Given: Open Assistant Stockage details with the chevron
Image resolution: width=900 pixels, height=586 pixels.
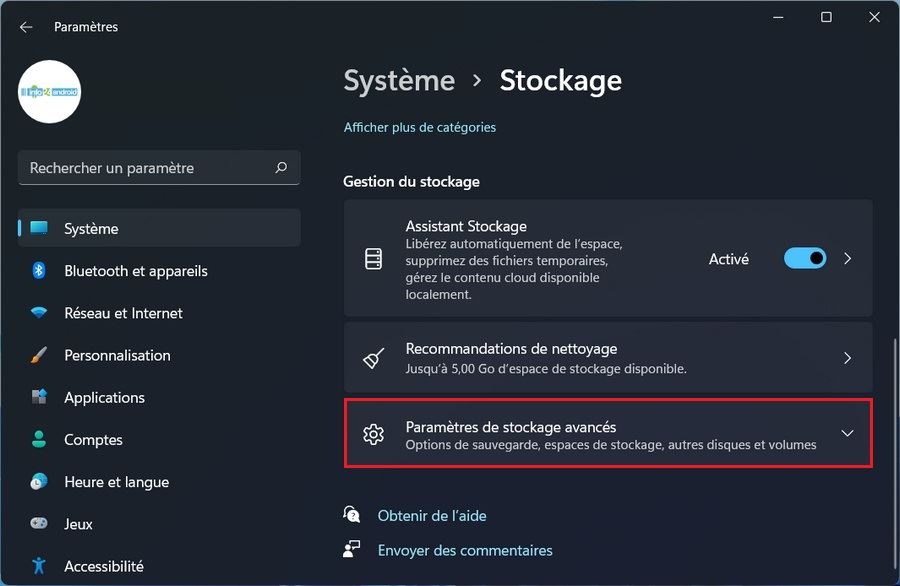Looking at the screenshot, I should 847,258.
